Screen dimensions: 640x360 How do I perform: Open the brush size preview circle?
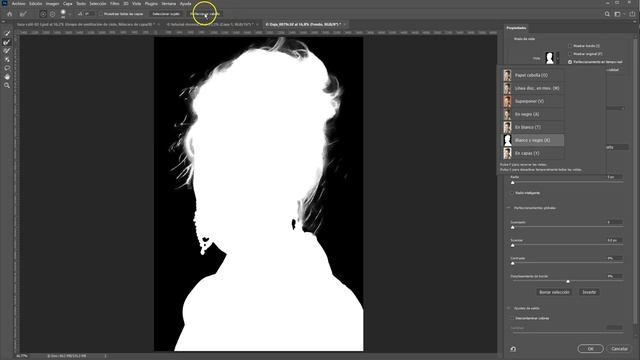[63, 13]
